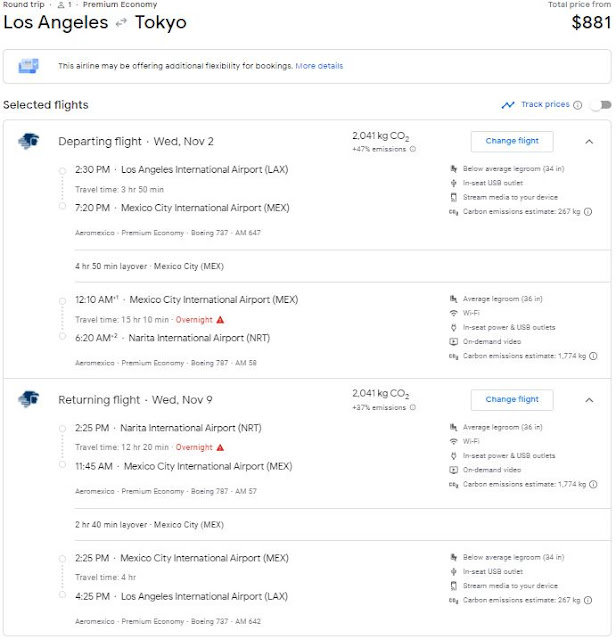This screenshot has height=639, width=616.
Task: Click info icon beside +47% emissions
Action: (x=412, y=149)
